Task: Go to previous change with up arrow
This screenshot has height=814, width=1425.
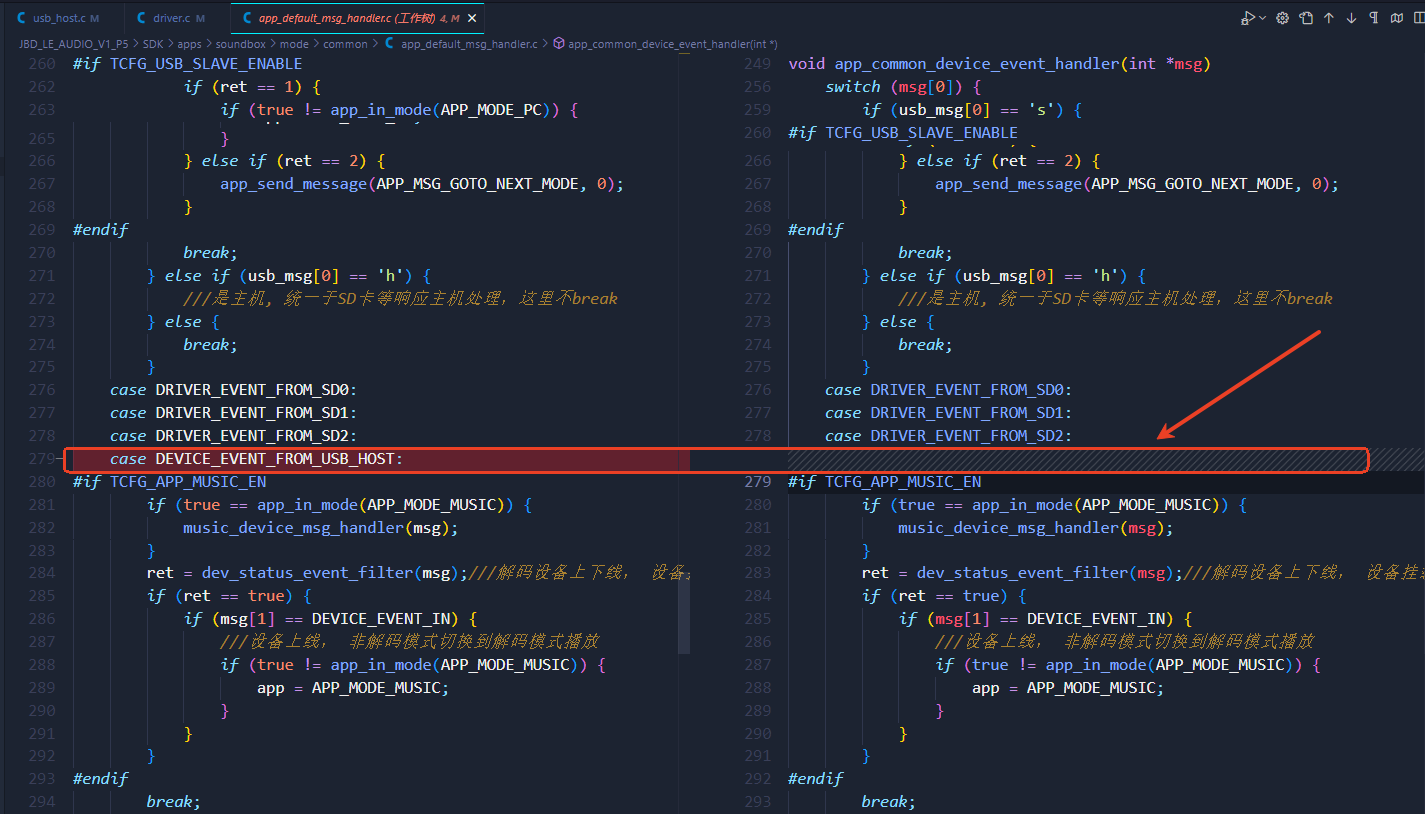Action: click(x=1329, y=18)
